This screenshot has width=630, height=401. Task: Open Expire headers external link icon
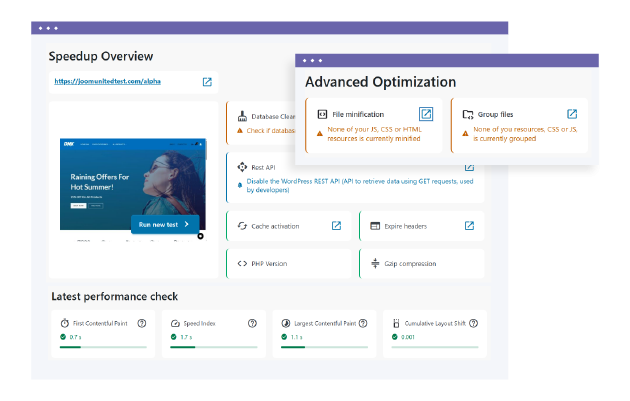469,226
